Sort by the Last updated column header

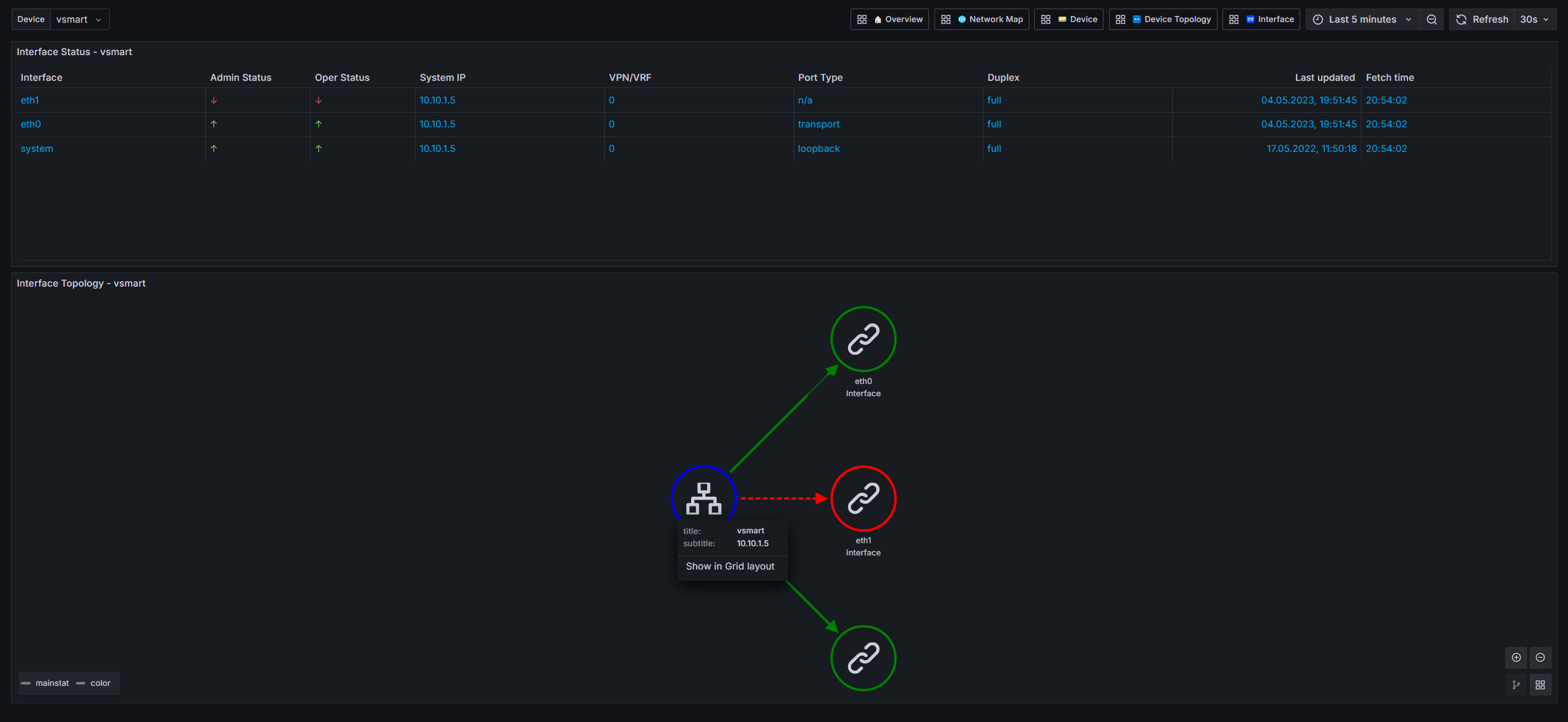coord(1325,78)
